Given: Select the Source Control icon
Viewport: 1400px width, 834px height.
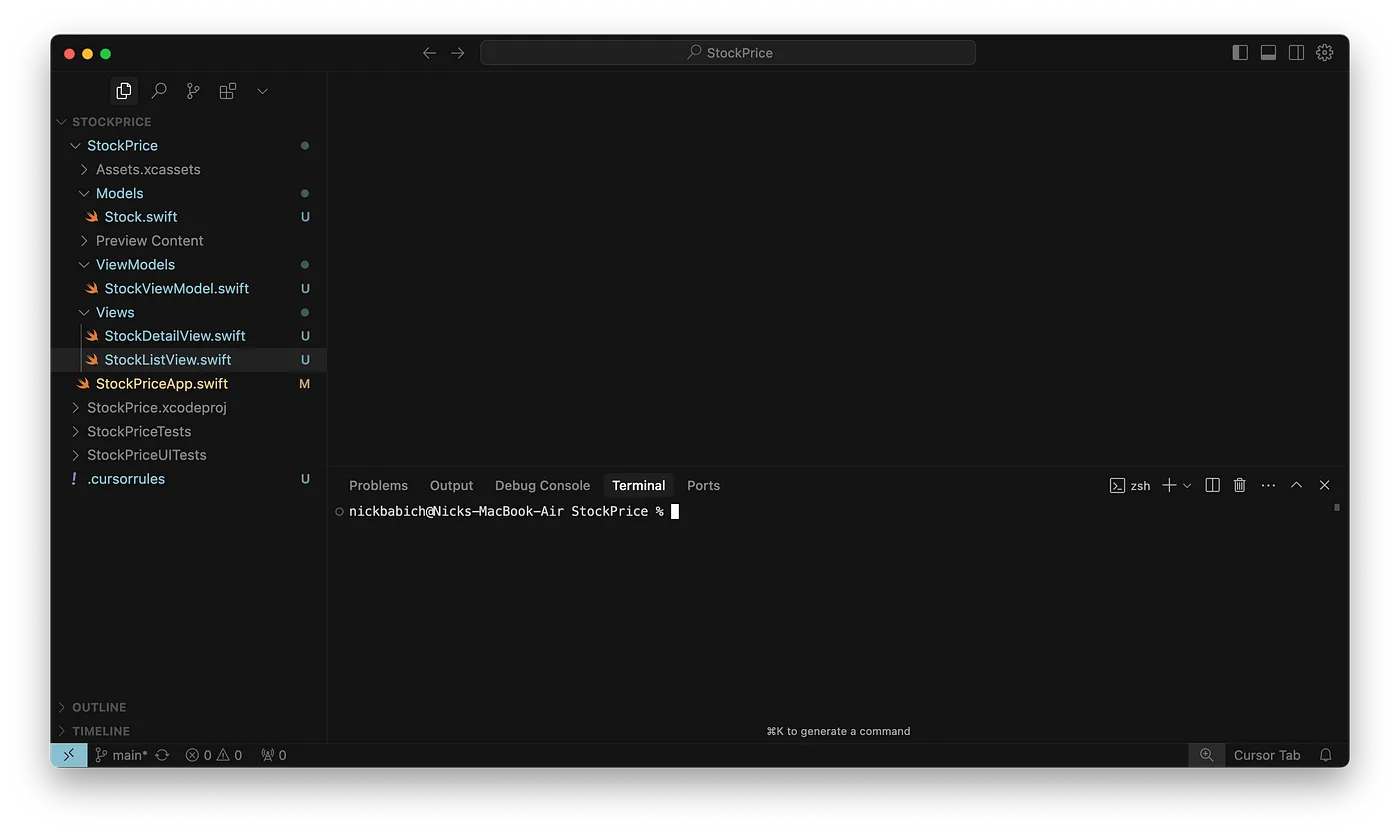Looking at the screenshot, I should pos(192,90).
